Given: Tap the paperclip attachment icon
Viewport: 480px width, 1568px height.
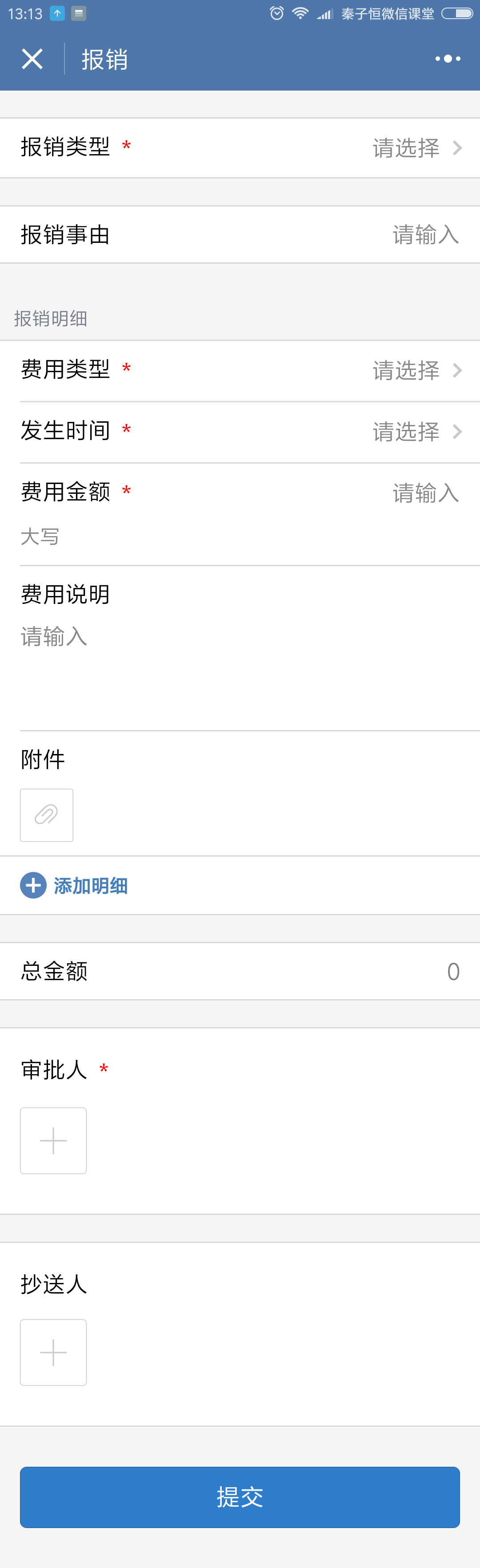Looking at the screenshot, I should (46, 814).
